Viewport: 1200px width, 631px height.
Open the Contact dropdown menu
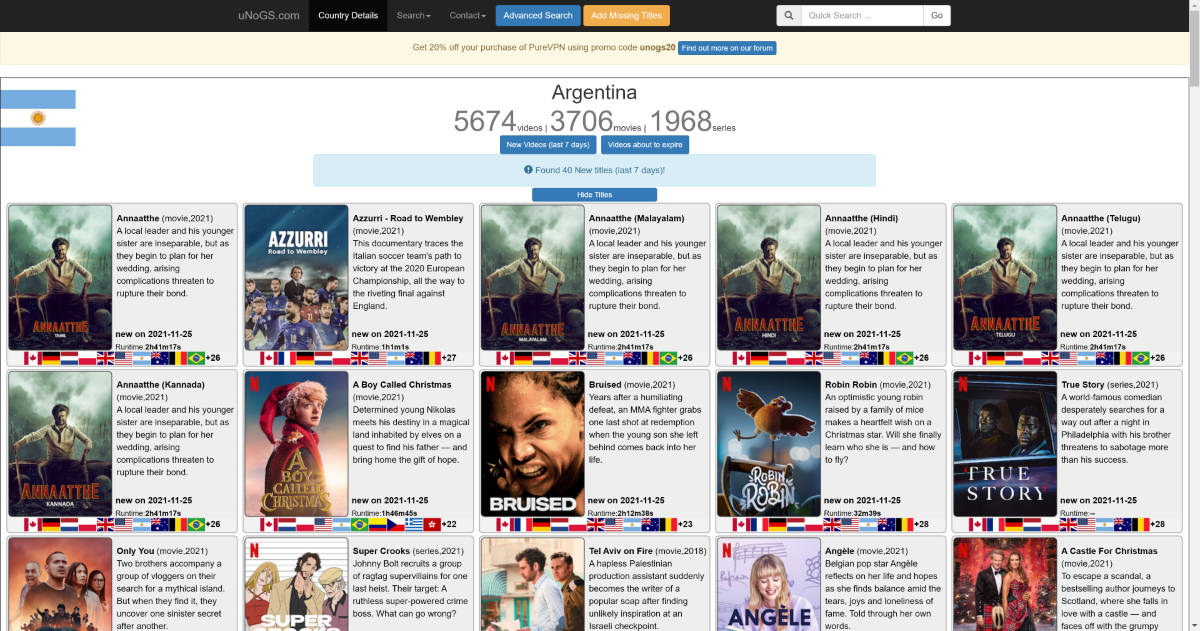pyautogui.click(x=467, y=15)
